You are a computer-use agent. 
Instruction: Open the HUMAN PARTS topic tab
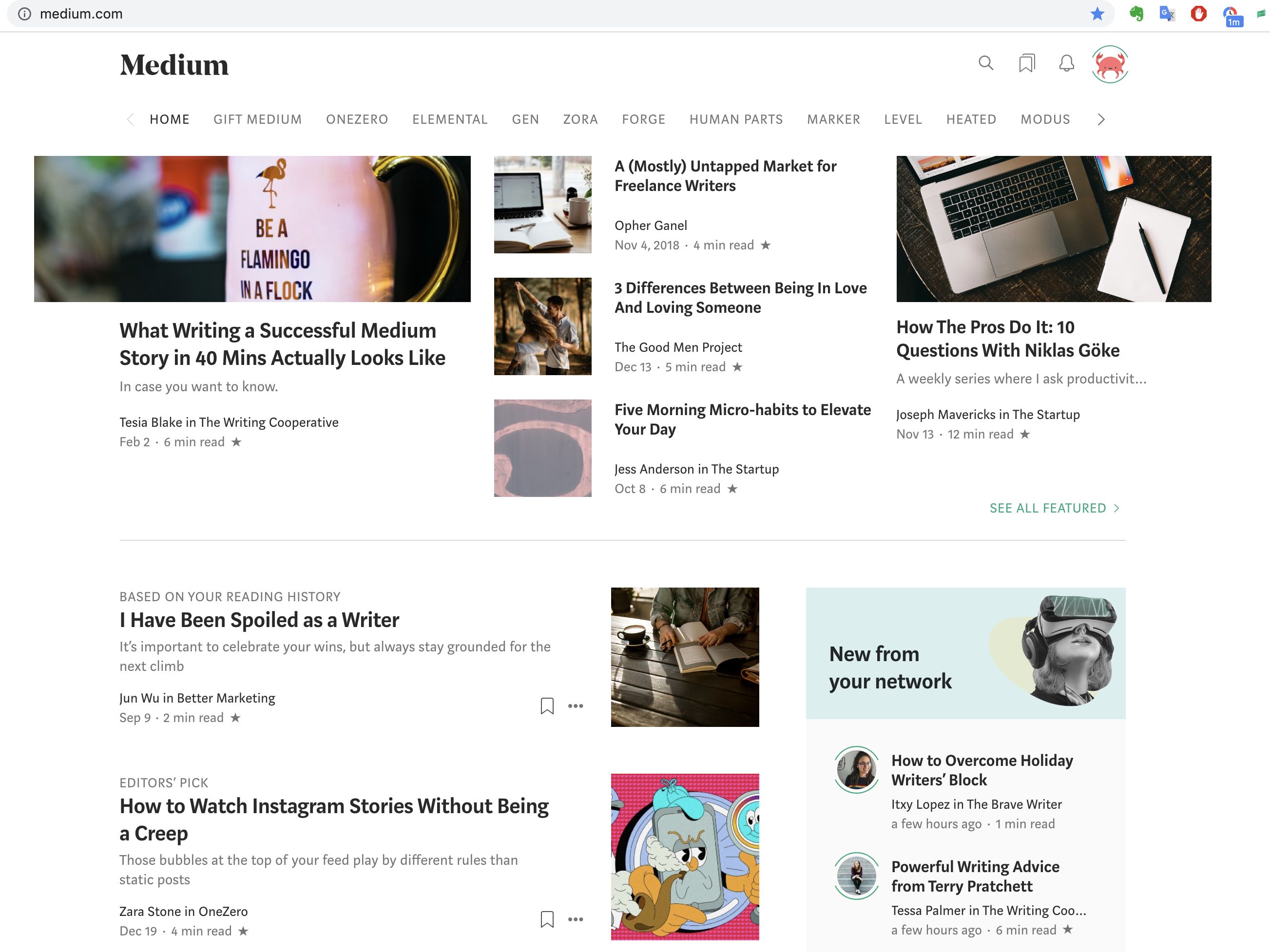tap(735, 119)
